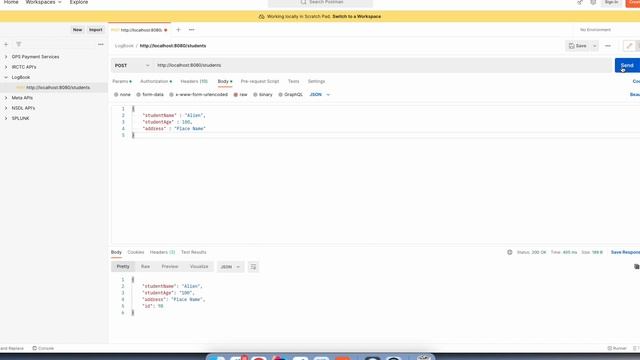Click the New button in the sidebar
Screen dimensions: 640x360
point(77,30)
